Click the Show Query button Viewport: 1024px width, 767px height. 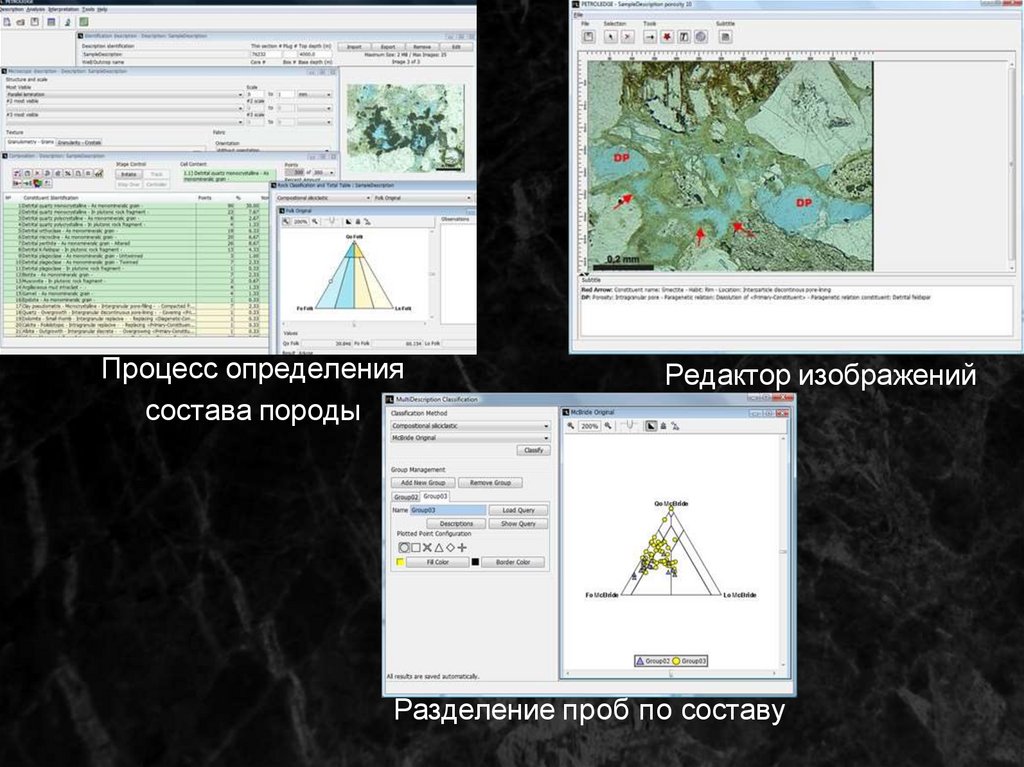coord(519,524)
